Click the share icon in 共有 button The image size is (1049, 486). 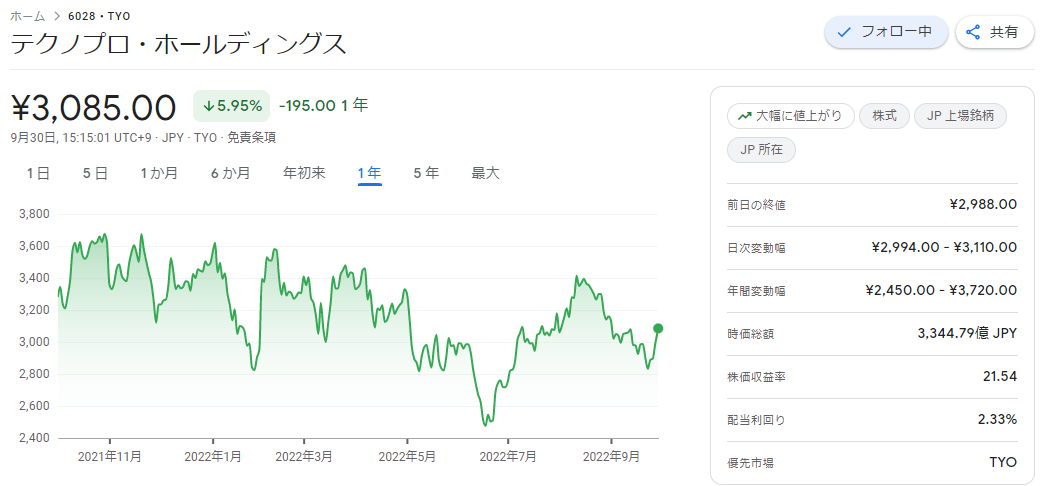[973, 32]
